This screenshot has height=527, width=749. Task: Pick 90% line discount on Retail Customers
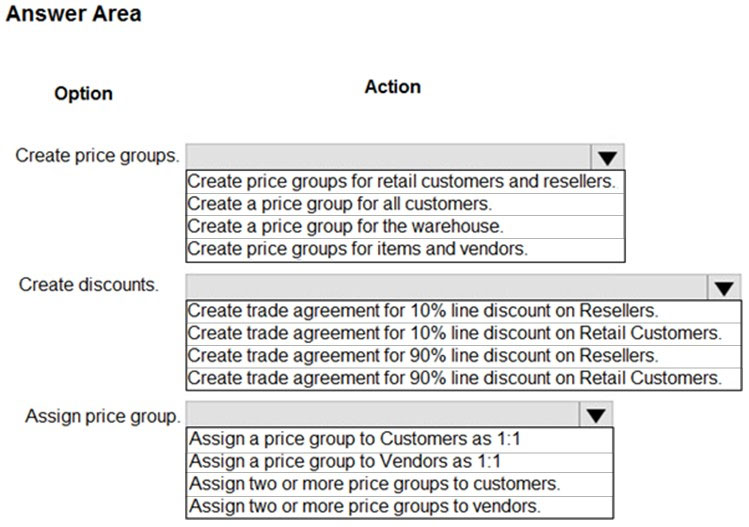coord(463,378)
